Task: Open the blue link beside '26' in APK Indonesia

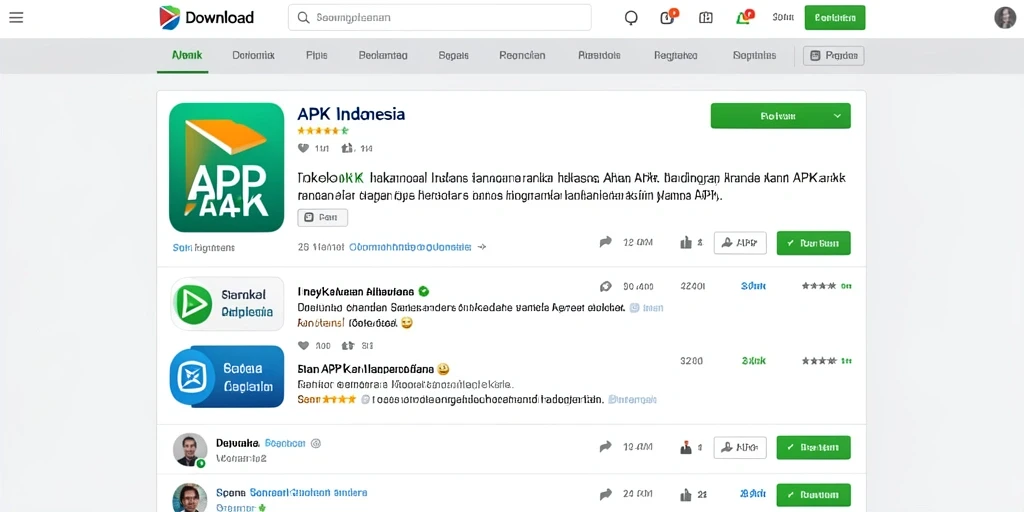Action: [x=409, y=248]
